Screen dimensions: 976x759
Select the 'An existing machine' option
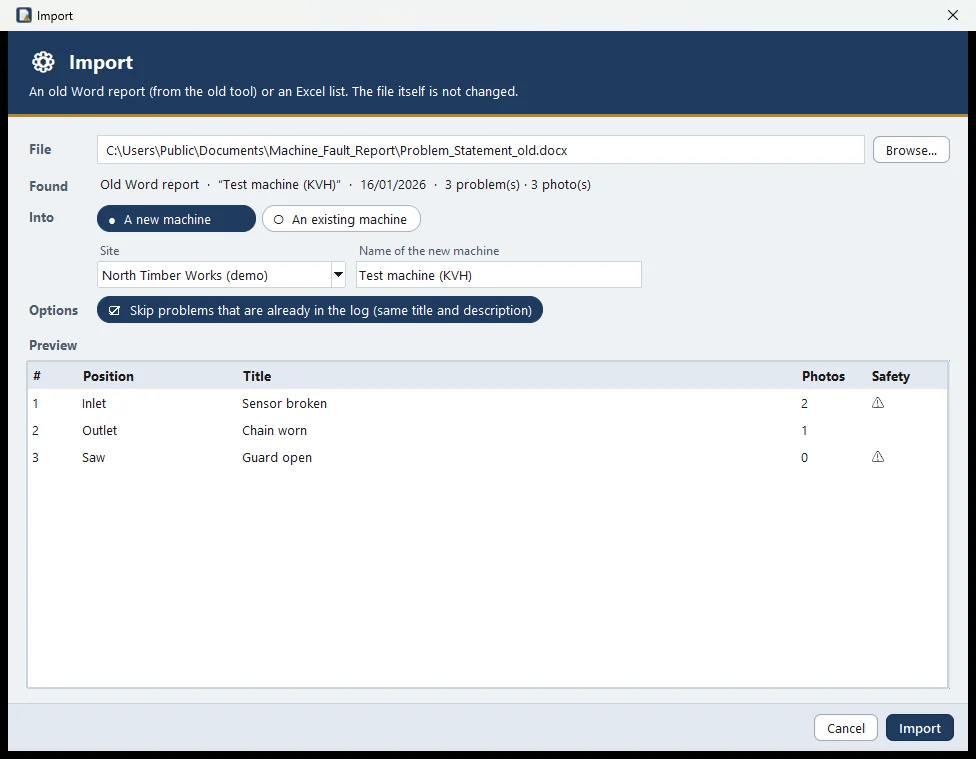(x=341, y=219)
